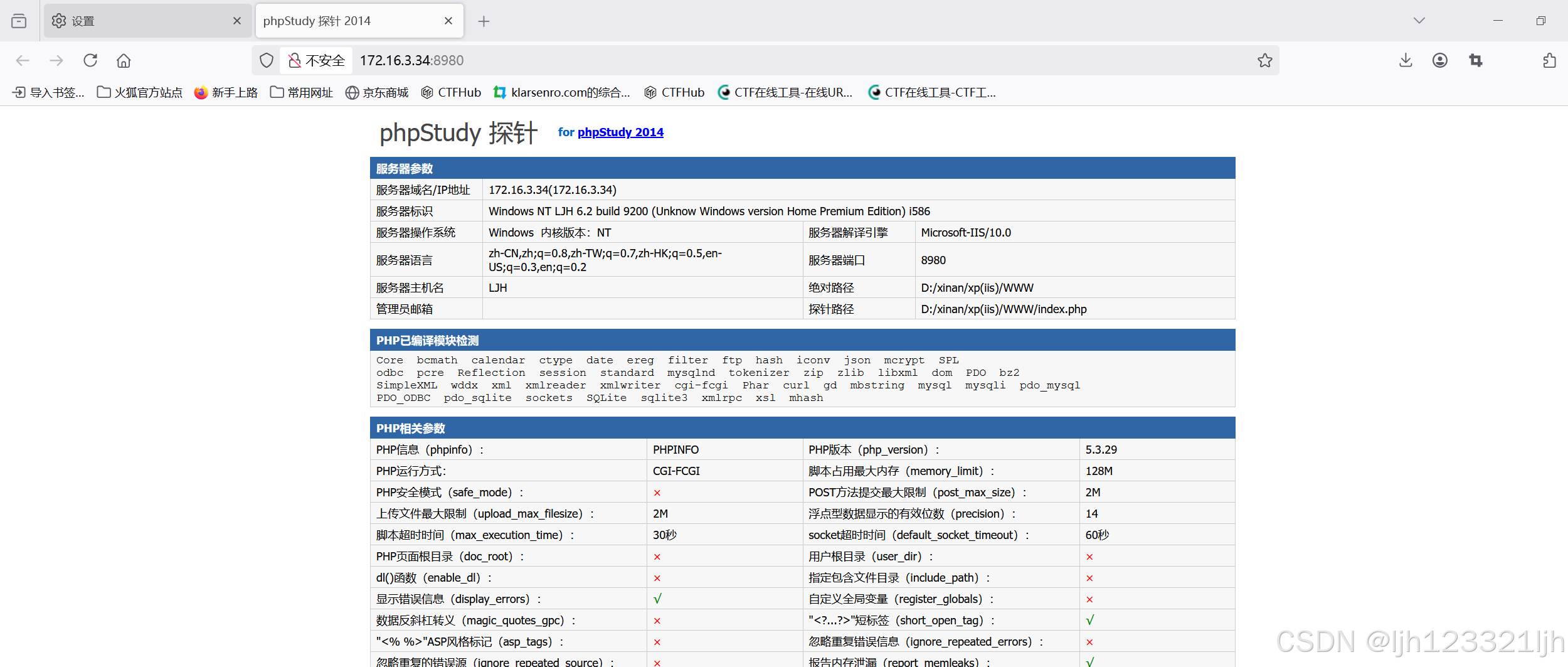
Task: Close the 设置 tab
Action: [x=237, y=21]
